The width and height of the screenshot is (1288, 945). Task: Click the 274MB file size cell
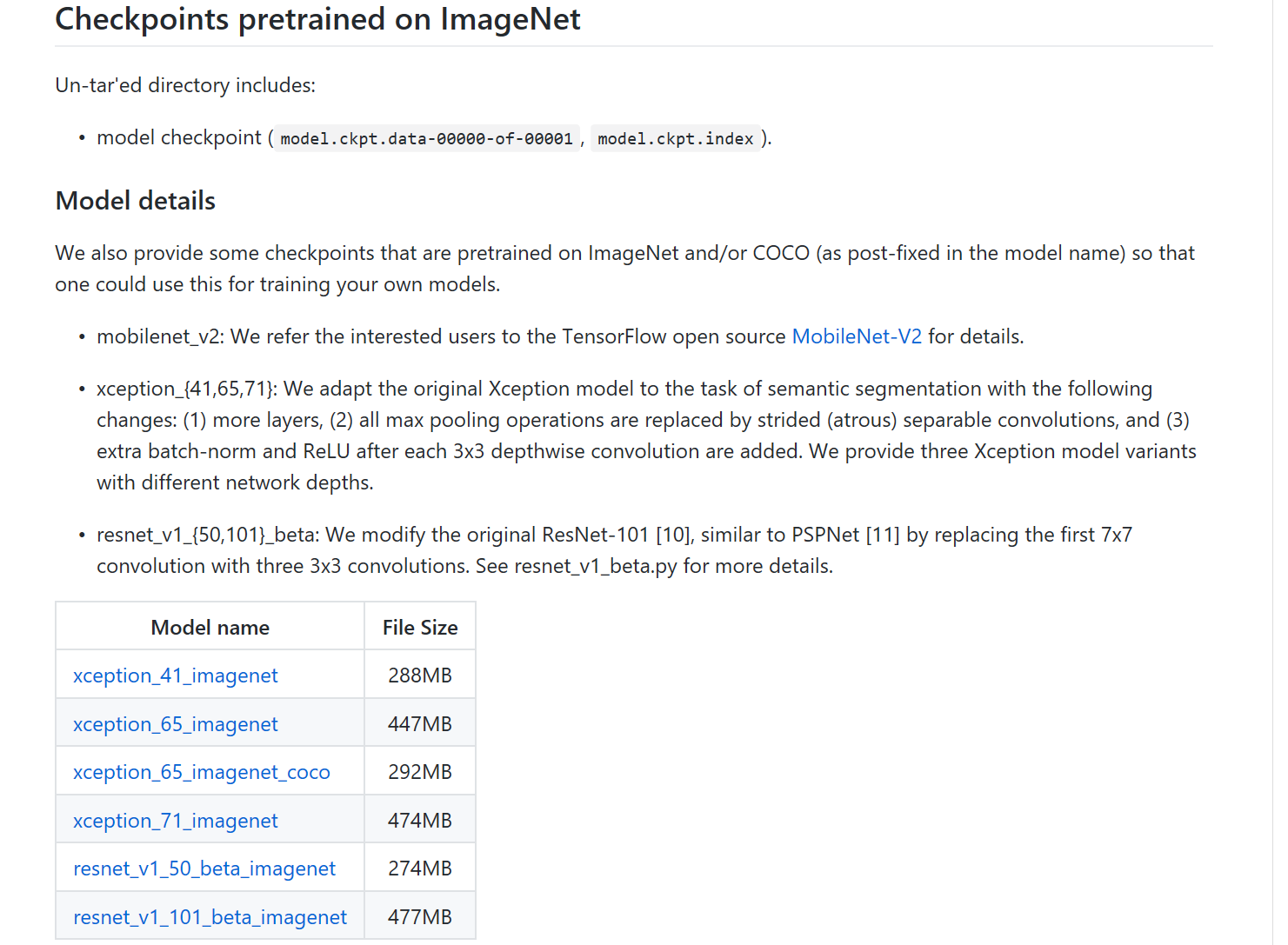click(x=420, y=868)
